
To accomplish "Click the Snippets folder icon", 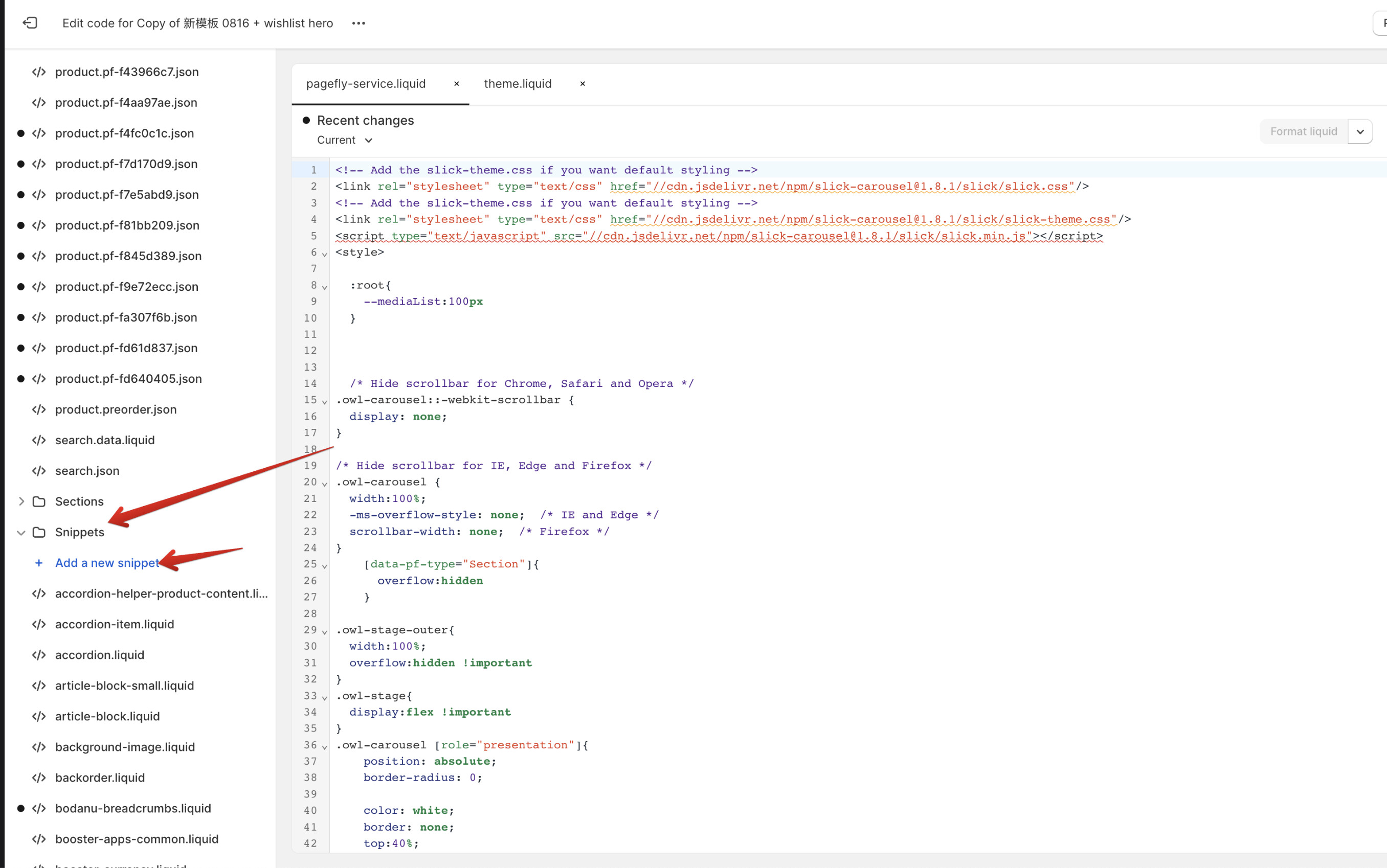I will coord(39,532).
